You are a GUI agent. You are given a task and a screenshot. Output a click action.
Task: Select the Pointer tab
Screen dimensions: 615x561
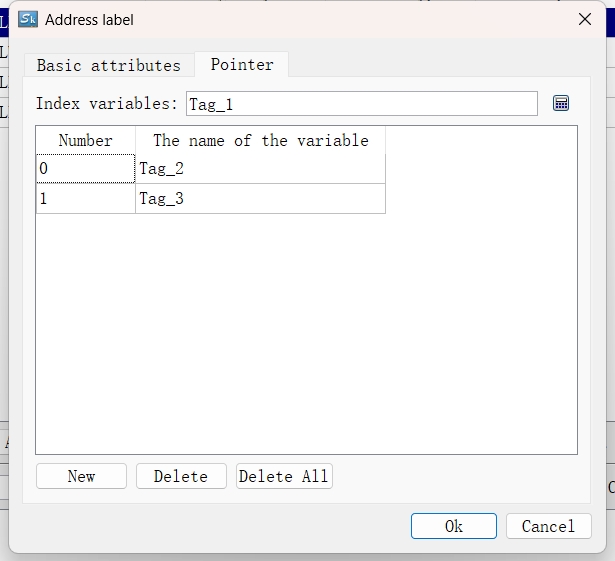242,64
